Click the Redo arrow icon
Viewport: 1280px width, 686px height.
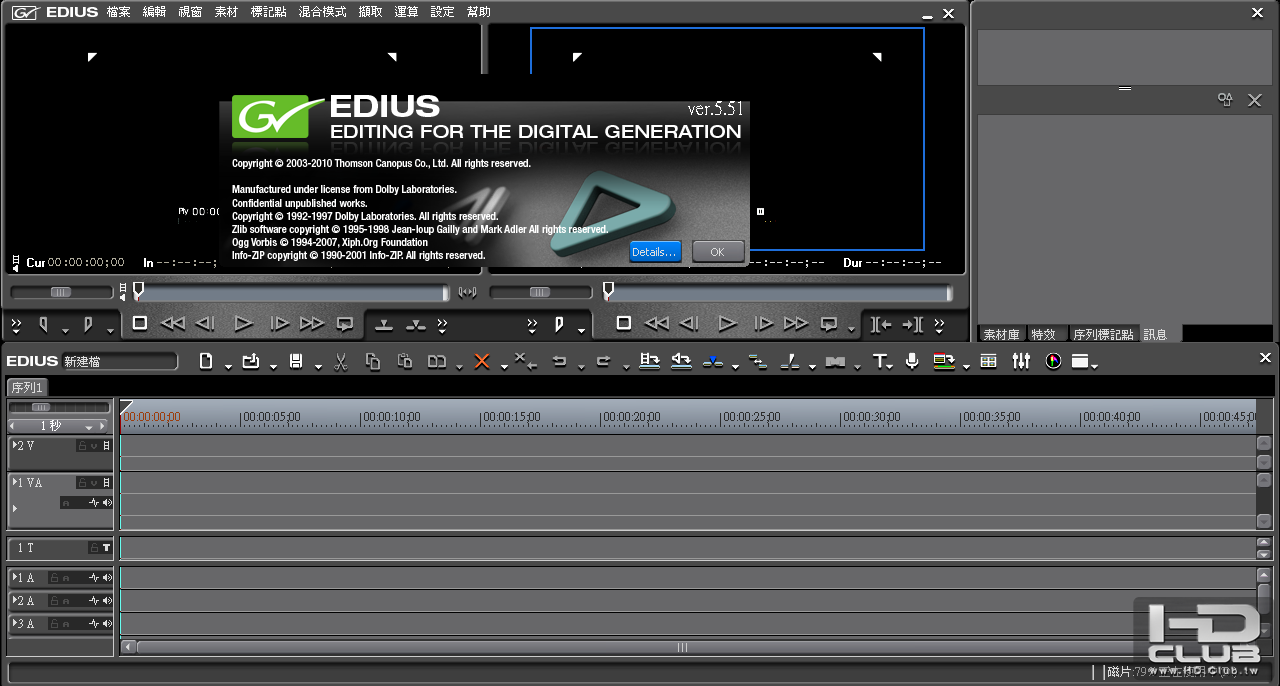point(603,361)
